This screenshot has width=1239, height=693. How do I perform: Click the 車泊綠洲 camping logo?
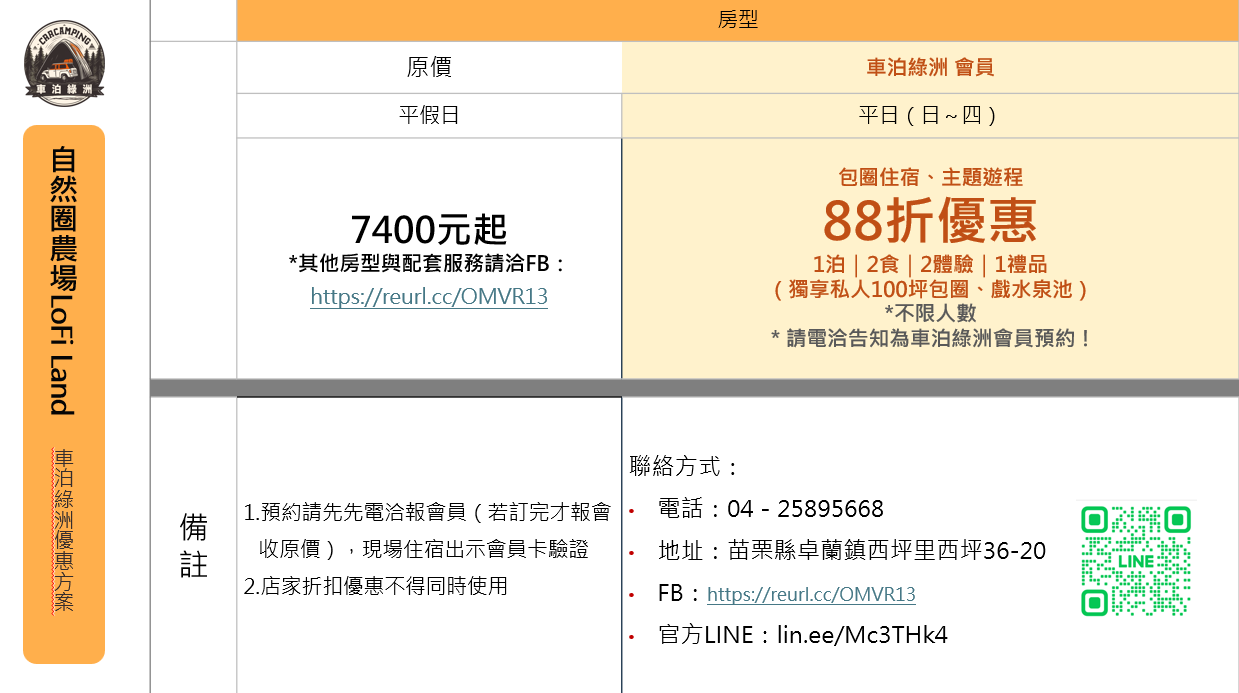pyautogui.click(x=64, y=63)
